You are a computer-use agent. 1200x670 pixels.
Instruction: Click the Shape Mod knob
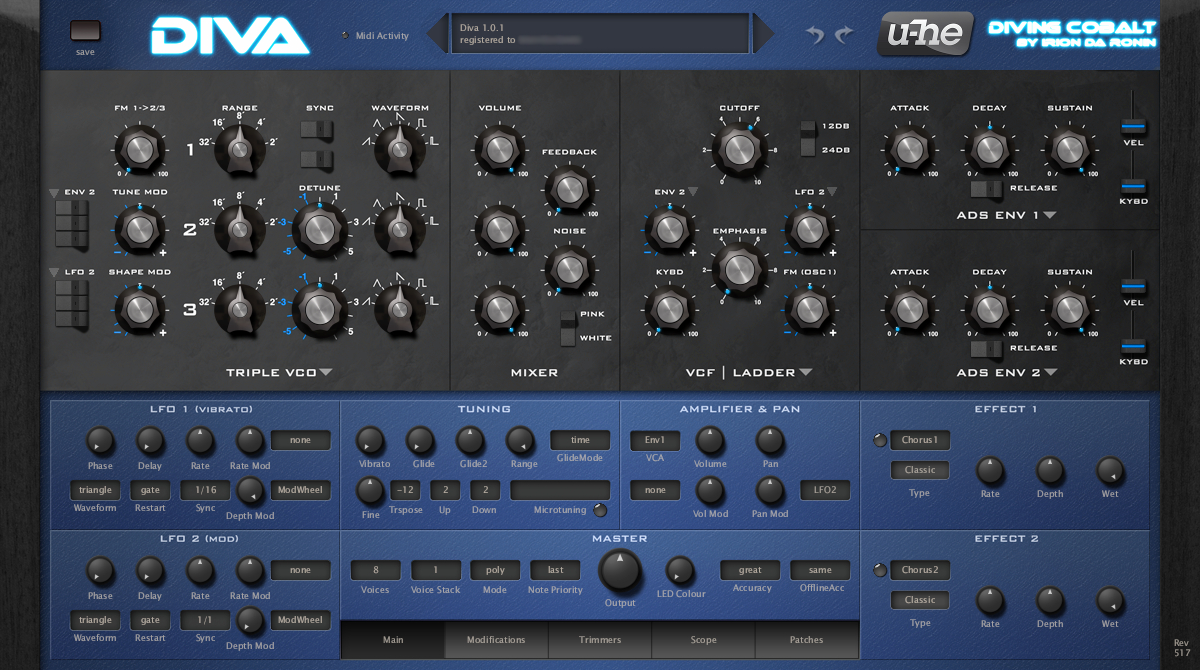139,309
